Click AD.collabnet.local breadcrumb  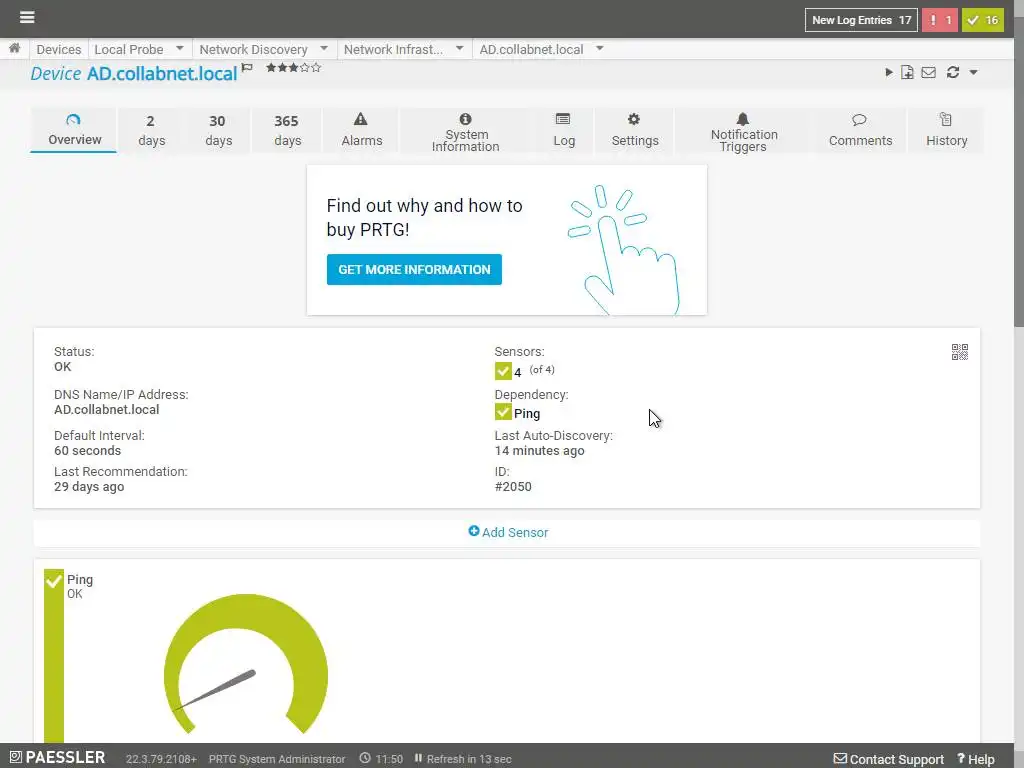pos(531,49)
